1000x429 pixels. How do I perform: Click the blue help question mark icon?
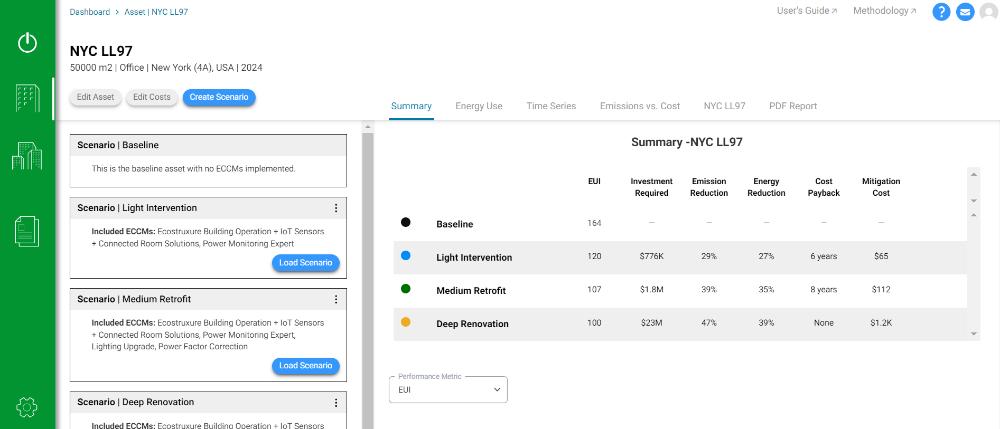point(941,11)
